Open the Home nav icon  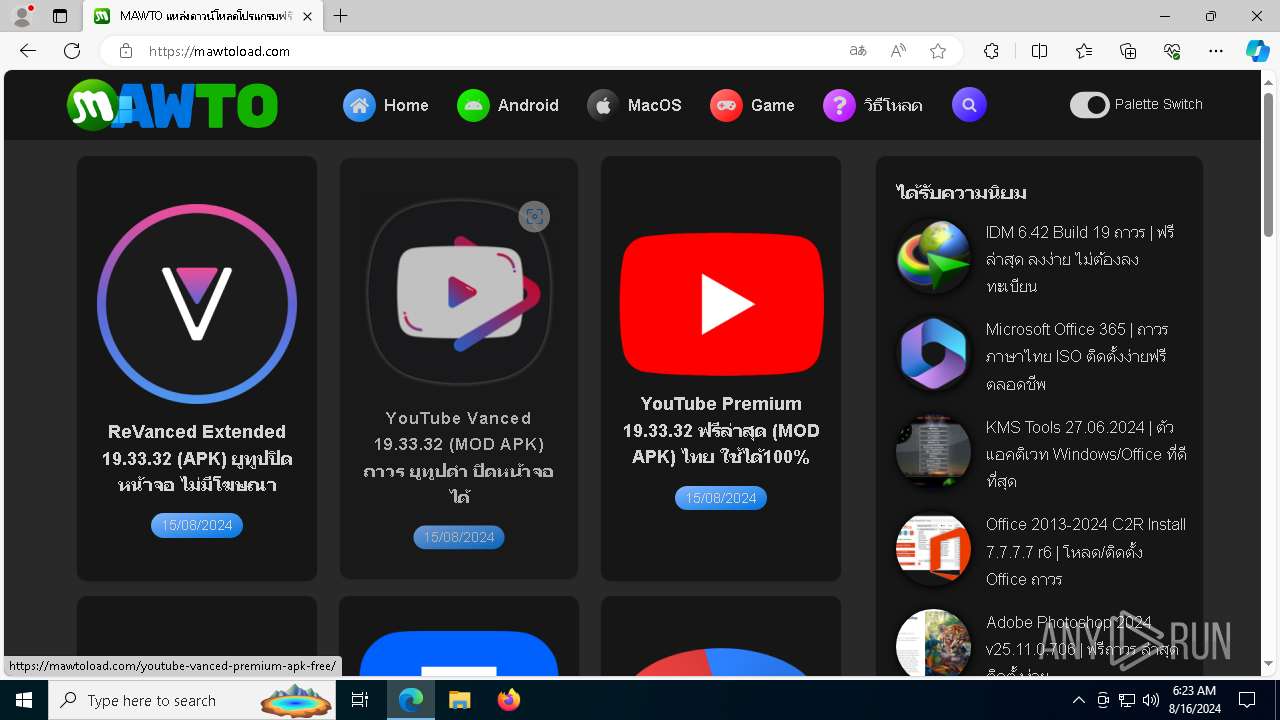click(x=359, y=105)
